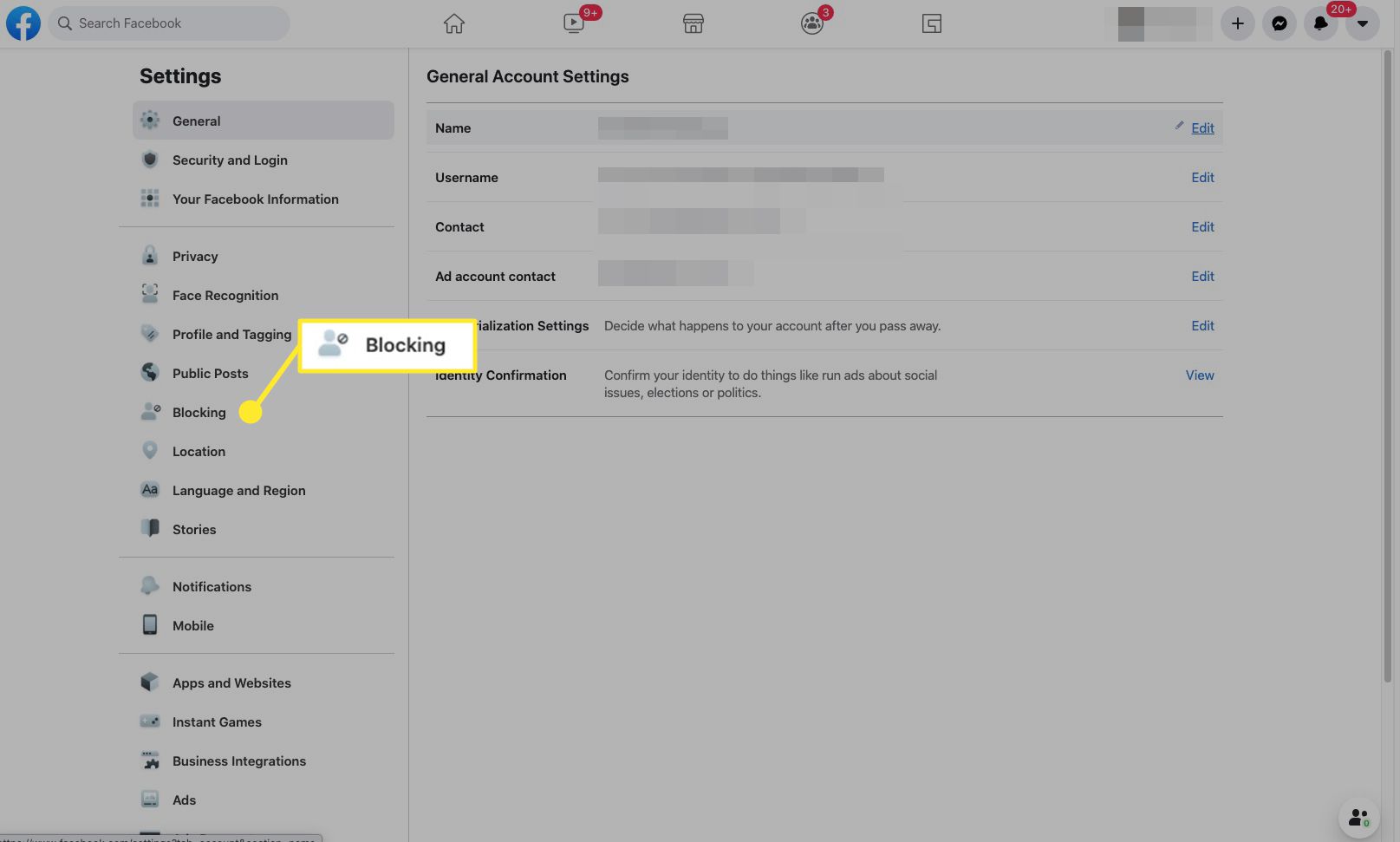The image size is (1400, 842).
Task: Click the Stories book icon
Action: coord(150,529)
